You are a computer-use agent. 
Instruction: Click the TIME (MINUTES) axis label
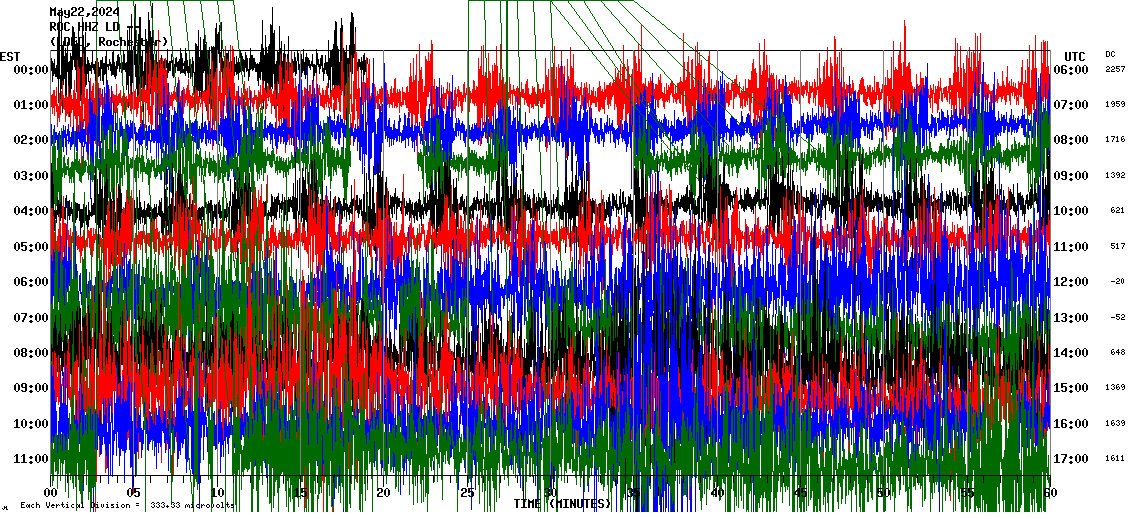click(x=562, y=504)
